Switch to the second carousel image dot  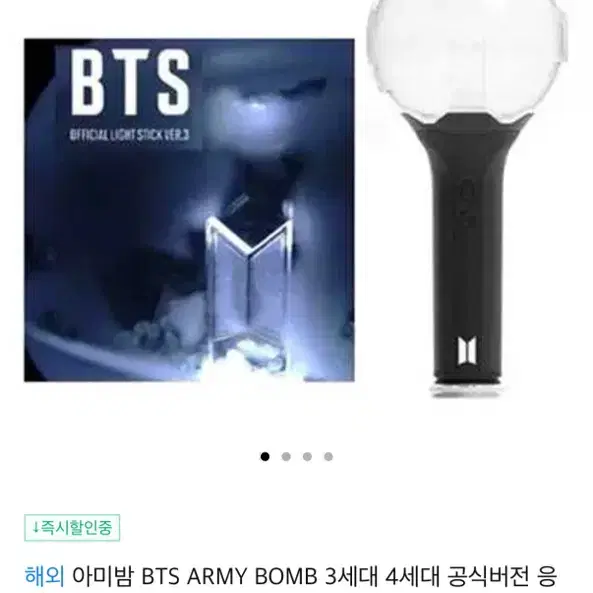click(x=286, y=456)
